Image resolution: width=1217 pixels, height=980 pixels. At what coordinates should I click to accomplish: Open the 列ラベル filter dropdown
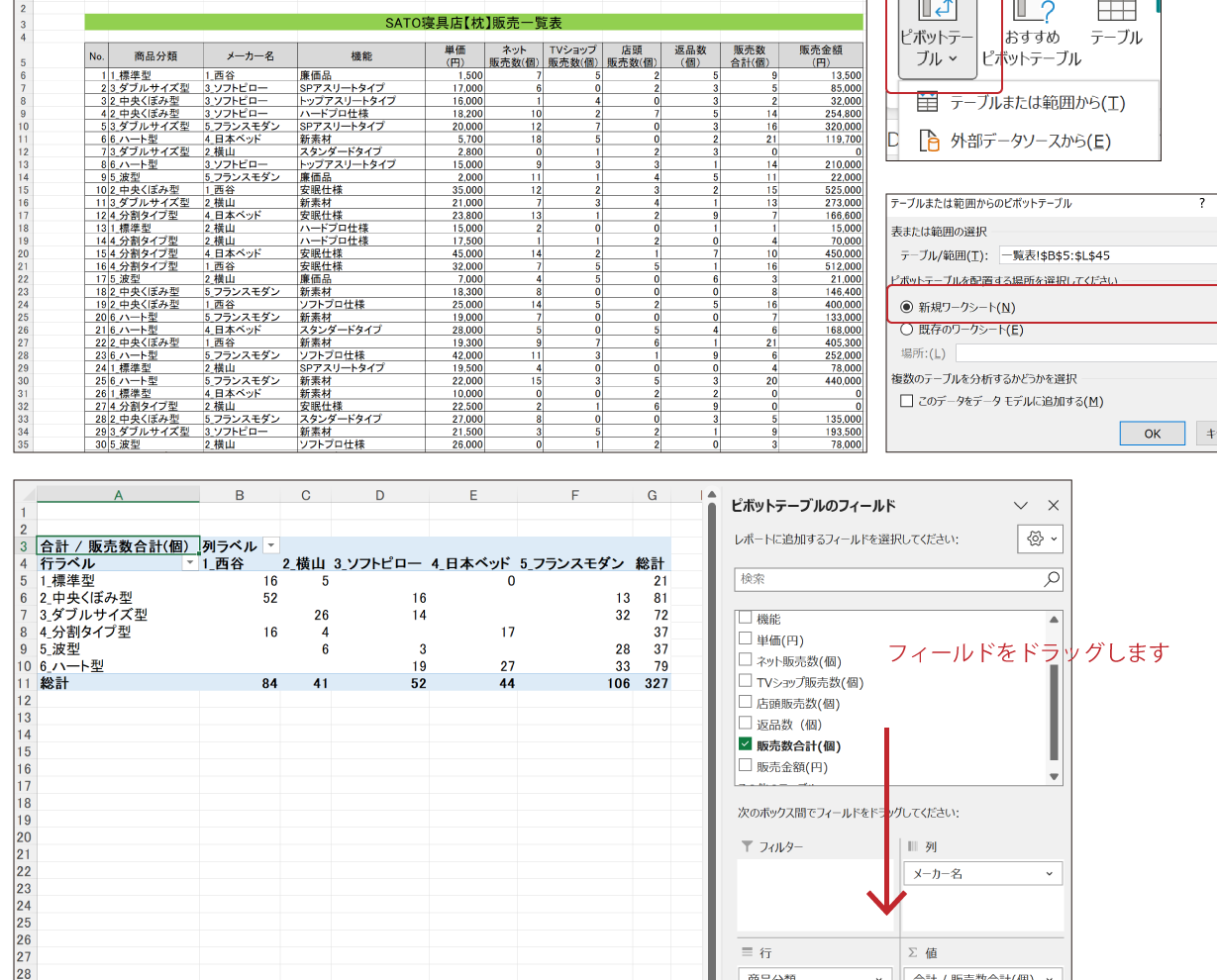point(270,546)
